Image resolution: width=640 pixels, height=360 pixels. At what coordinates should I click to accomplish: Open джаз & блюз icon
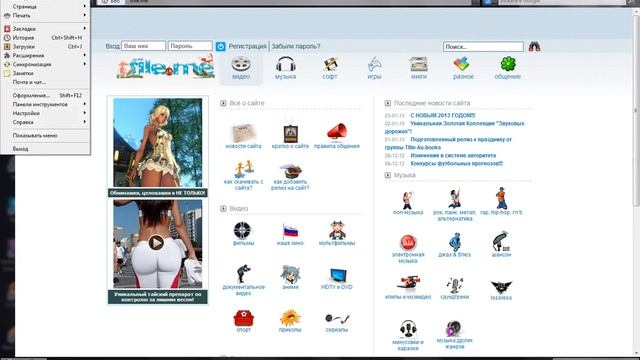point(455,242)
